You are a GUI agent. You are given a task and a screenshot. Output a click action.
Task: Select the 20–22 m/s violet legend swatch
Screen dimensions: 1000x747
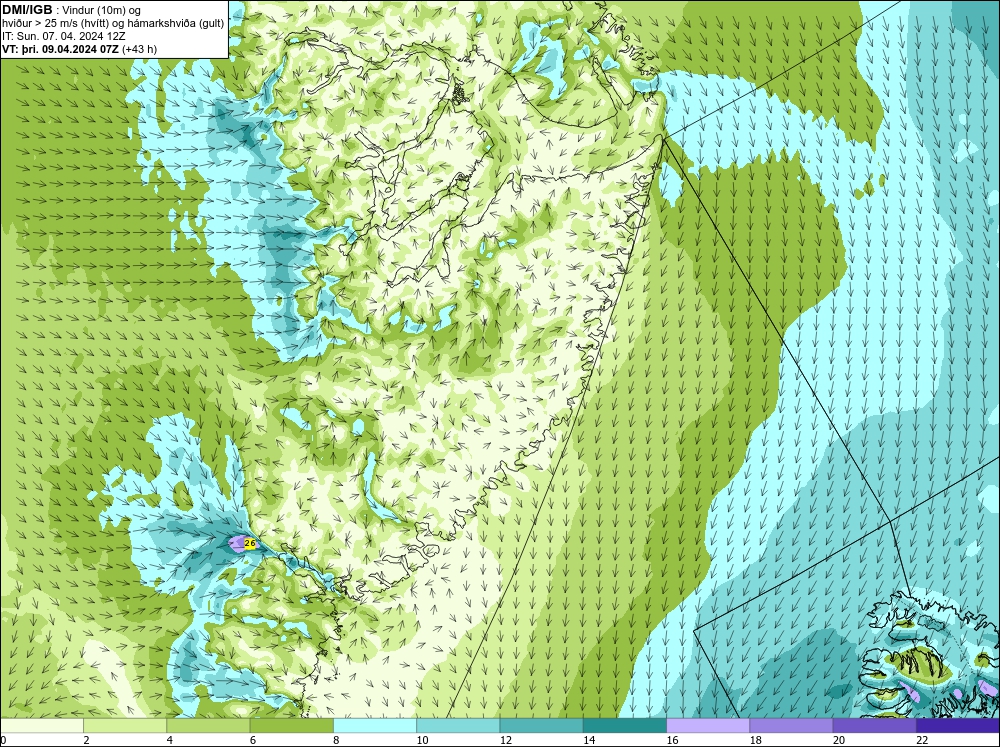[x=874, y=725]
